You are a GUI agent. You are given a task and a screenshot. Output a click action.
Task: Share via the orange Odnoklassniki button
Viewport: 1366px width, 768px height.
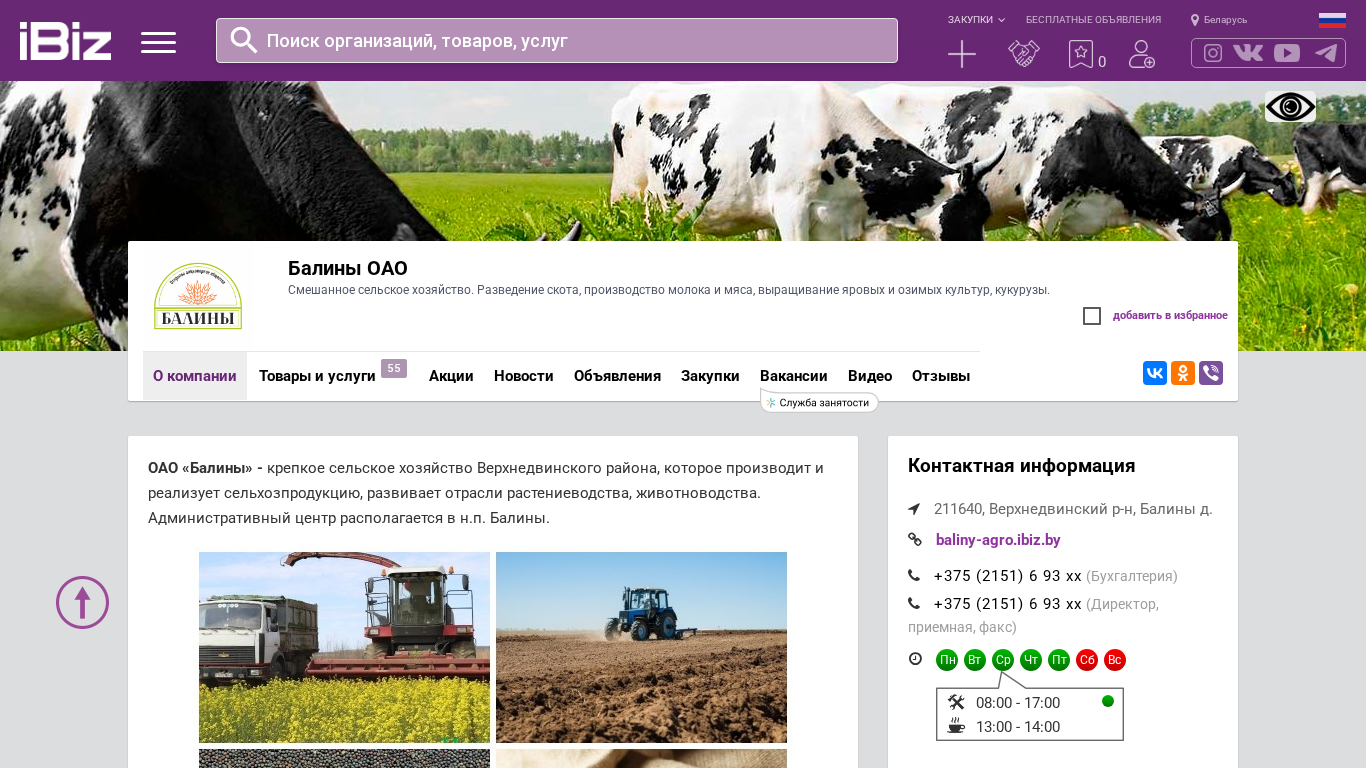(1183, 373)
